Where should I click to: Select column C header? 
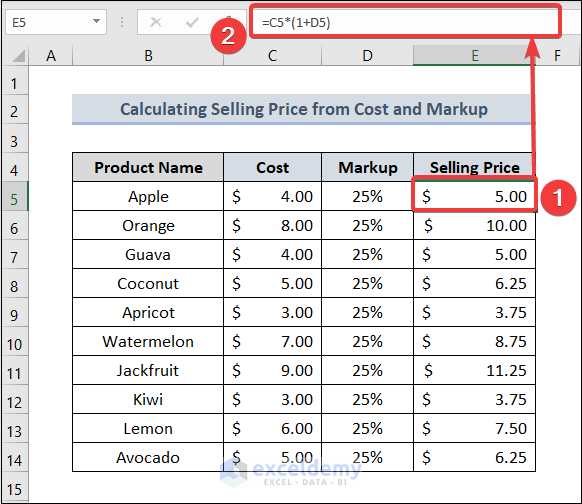[x=272, y=56]
